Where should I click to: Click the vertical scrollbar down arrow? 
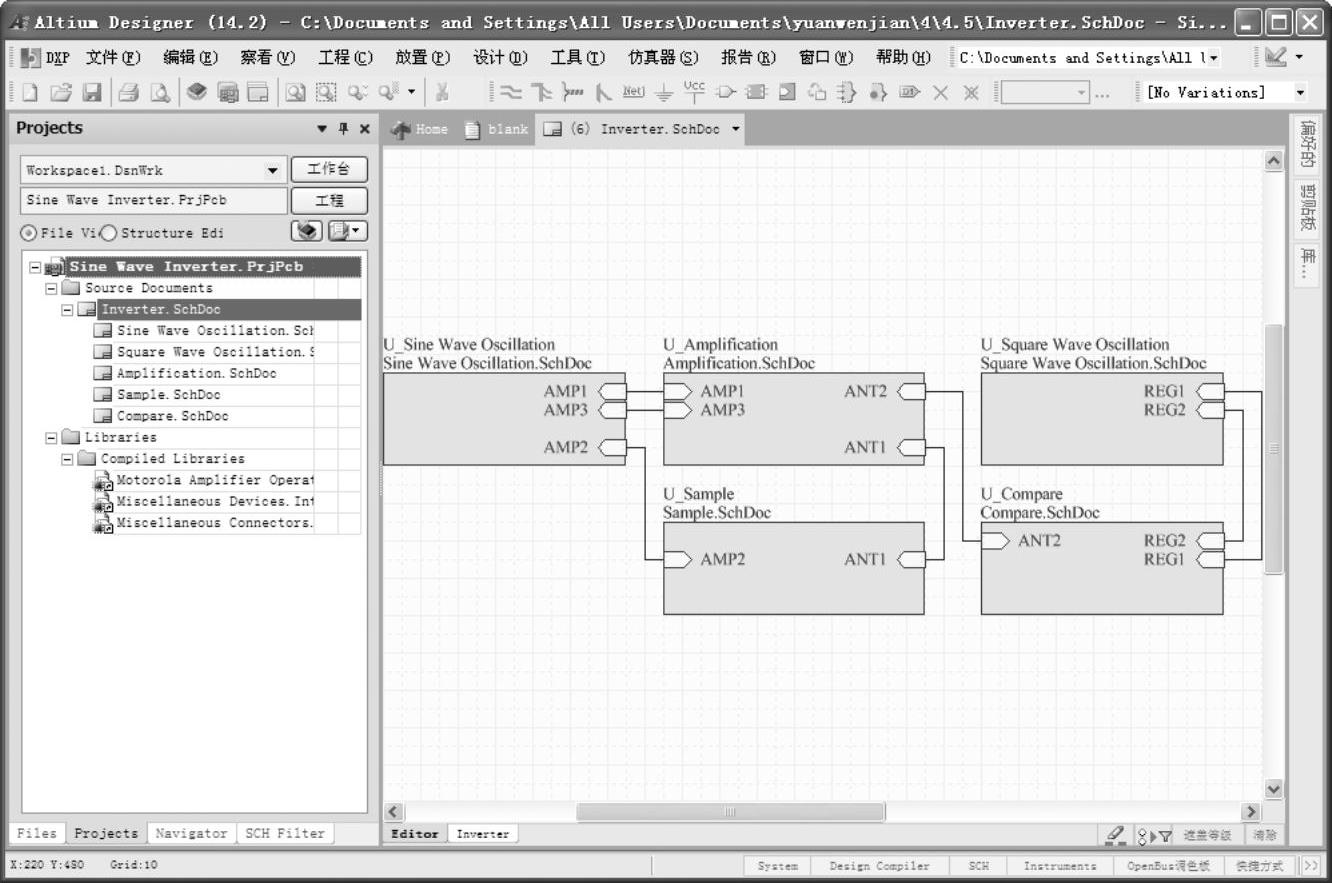(1273, 788)
